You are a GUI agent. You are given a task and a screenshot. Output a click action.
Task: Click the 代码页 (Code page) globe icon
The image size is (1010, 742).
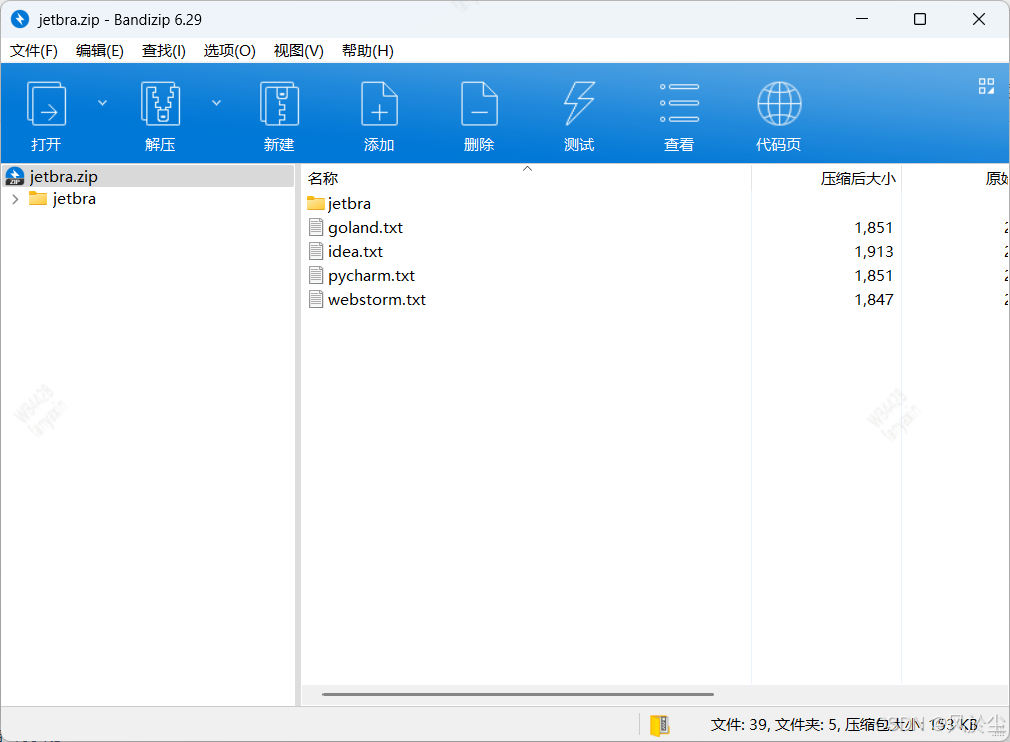tap(779, 104)
